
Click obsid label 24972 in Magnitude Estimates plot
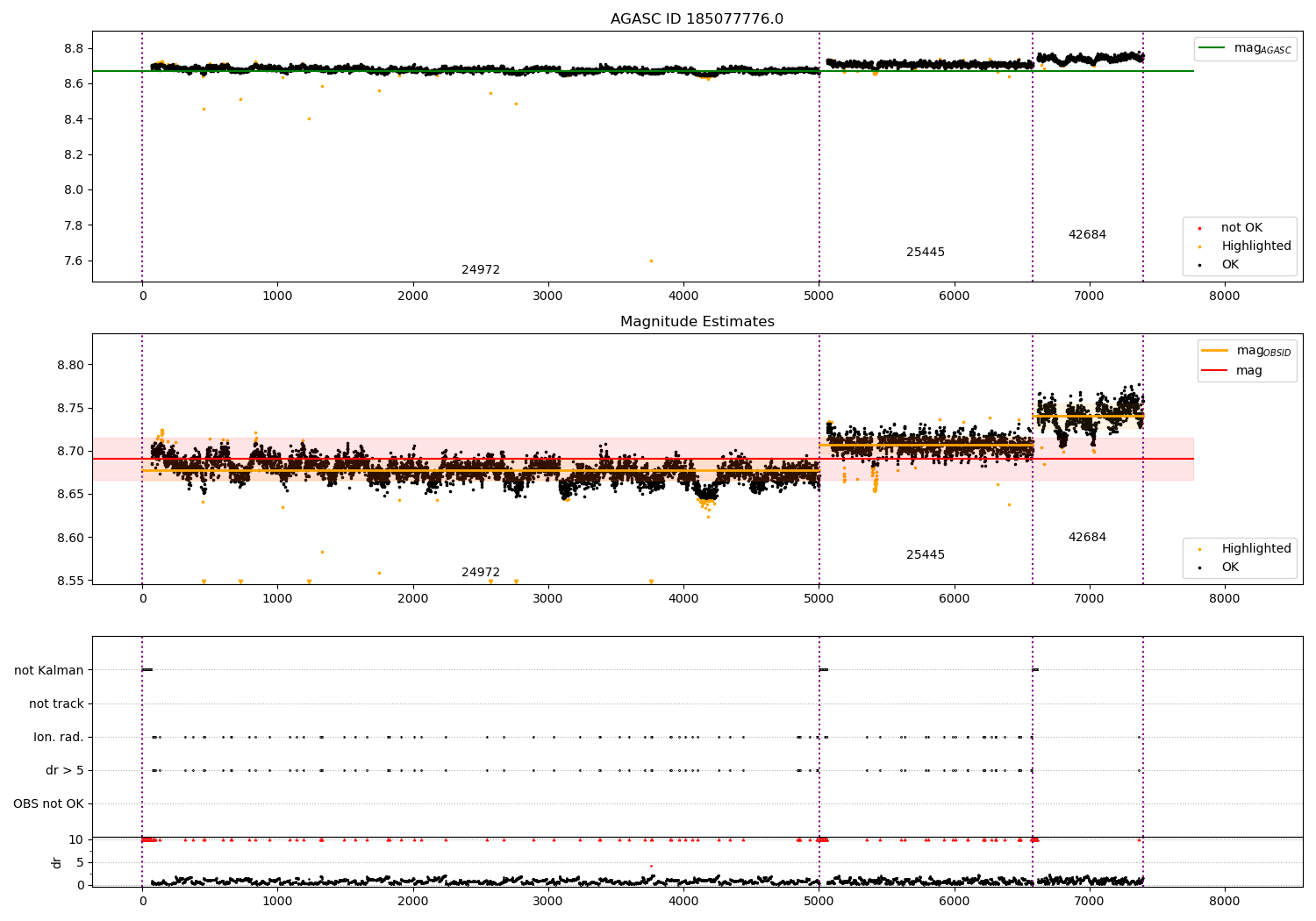481,573
